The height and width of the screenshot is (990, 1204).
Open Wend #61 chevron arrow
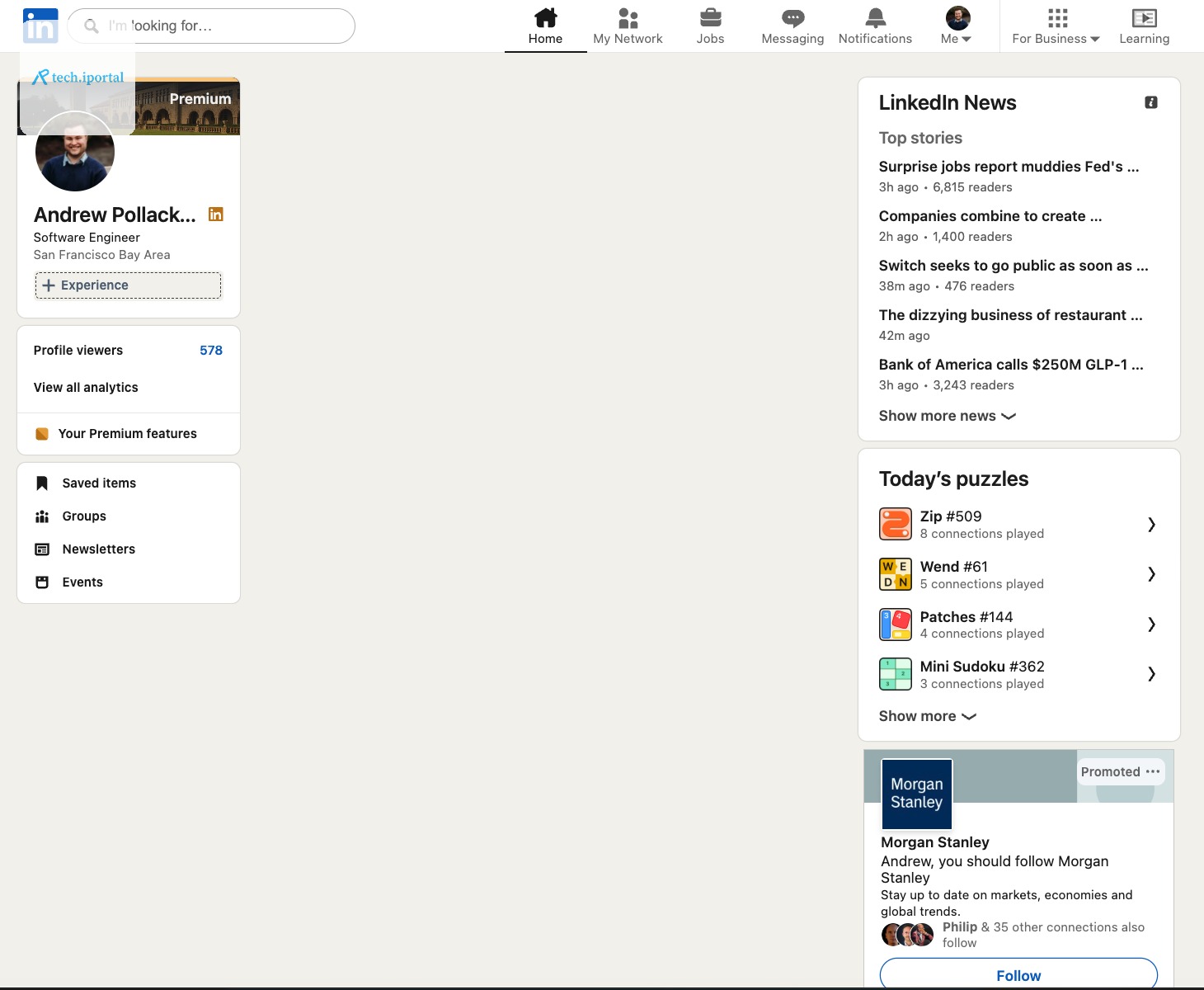tap(1152, 574)
